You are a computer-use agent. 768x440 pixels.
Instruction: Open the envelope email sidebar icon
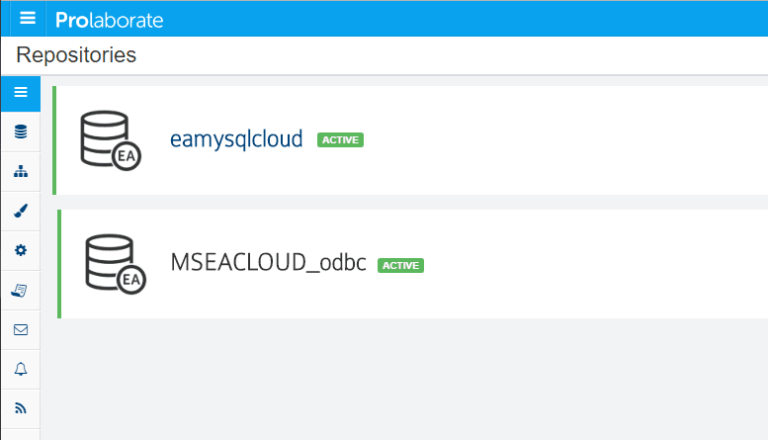point(21,330)
